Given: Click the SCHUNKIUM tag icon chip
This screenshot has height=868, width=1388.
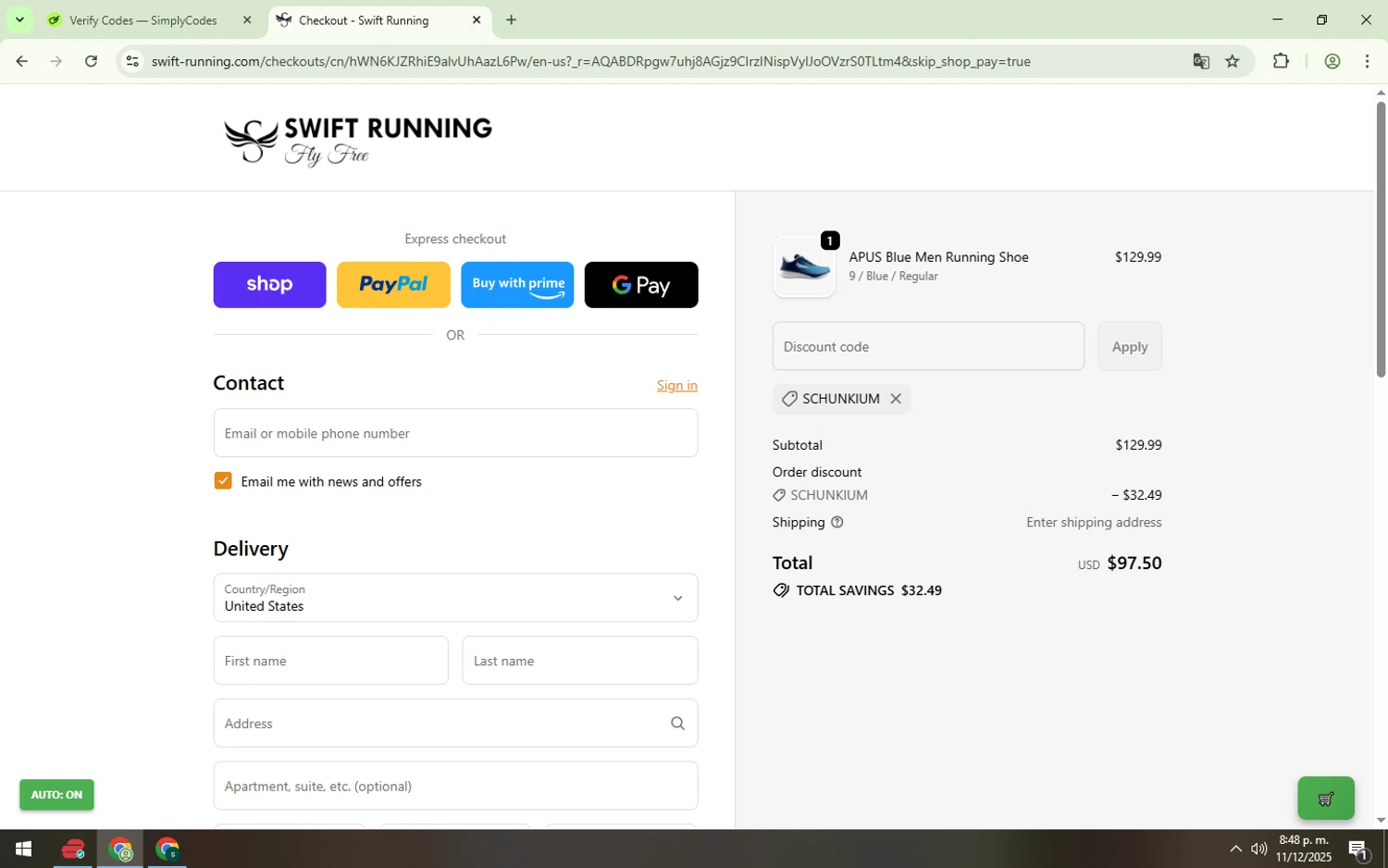Looking at the screenshot, I should 789,399.
